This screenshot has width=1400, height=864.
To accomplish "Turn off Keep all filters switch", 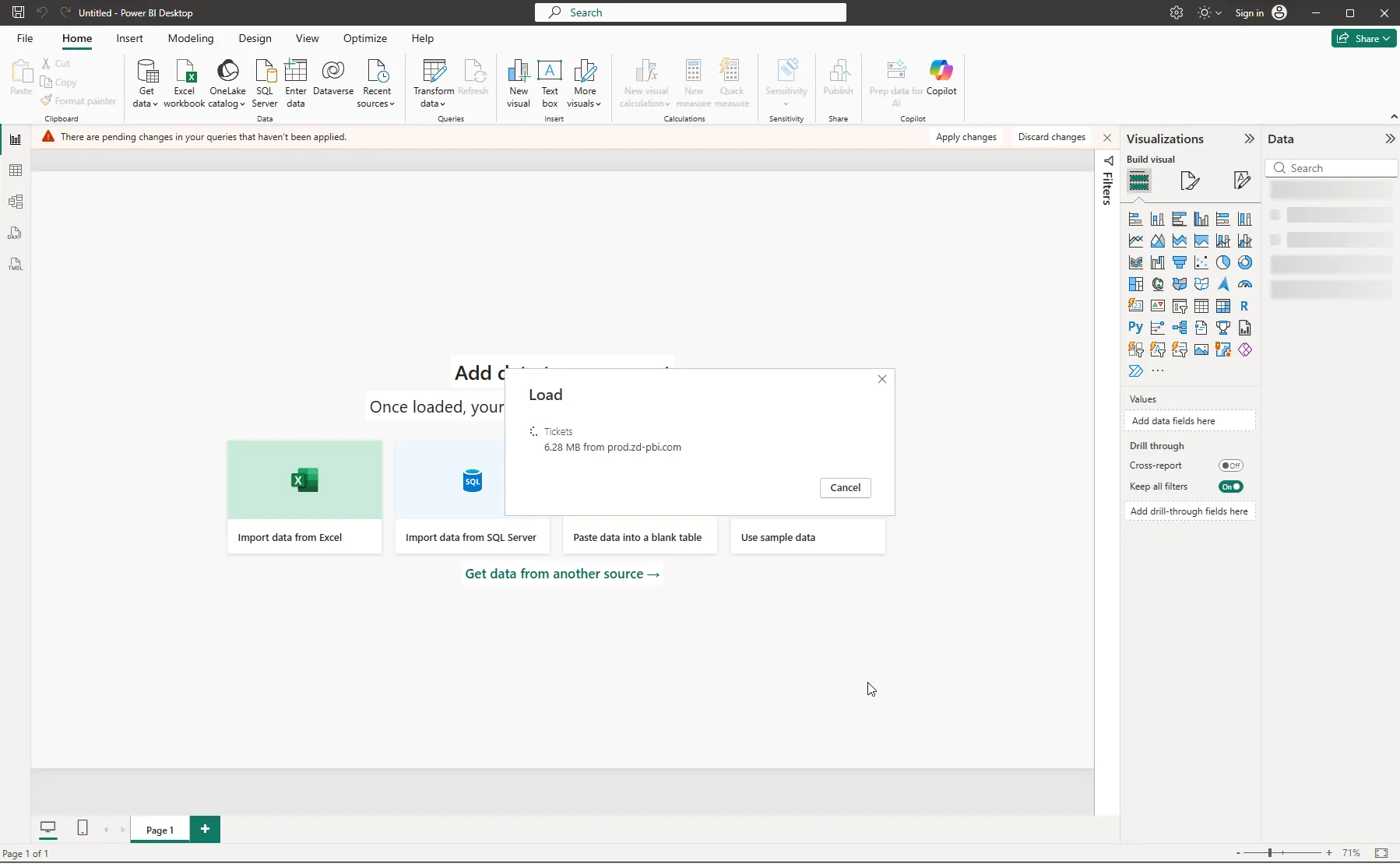I will click(x=1231, y=486).
